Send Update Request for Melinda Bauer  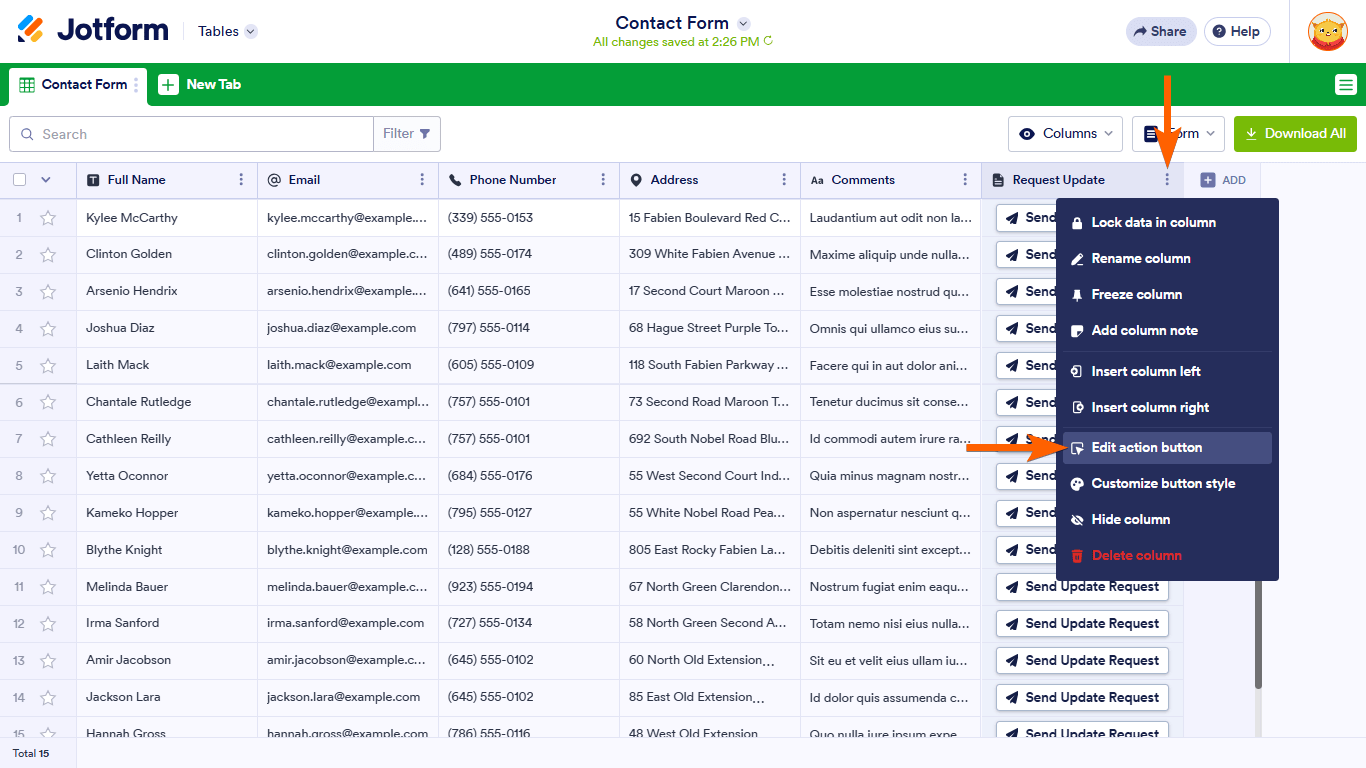(x=1082, y=587)
